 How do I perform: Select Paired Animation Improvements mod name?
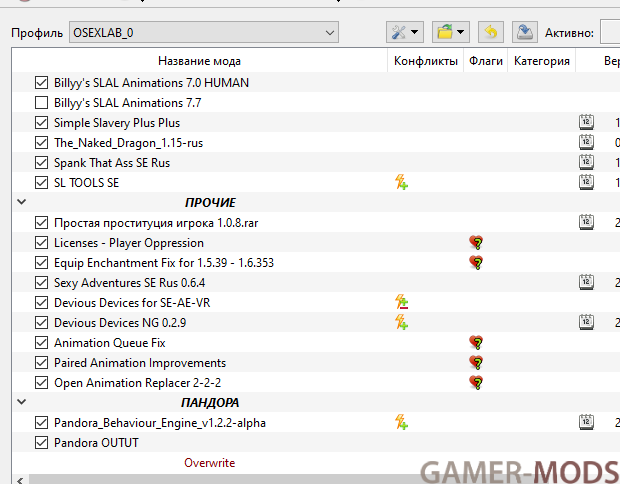click(140, 363)
